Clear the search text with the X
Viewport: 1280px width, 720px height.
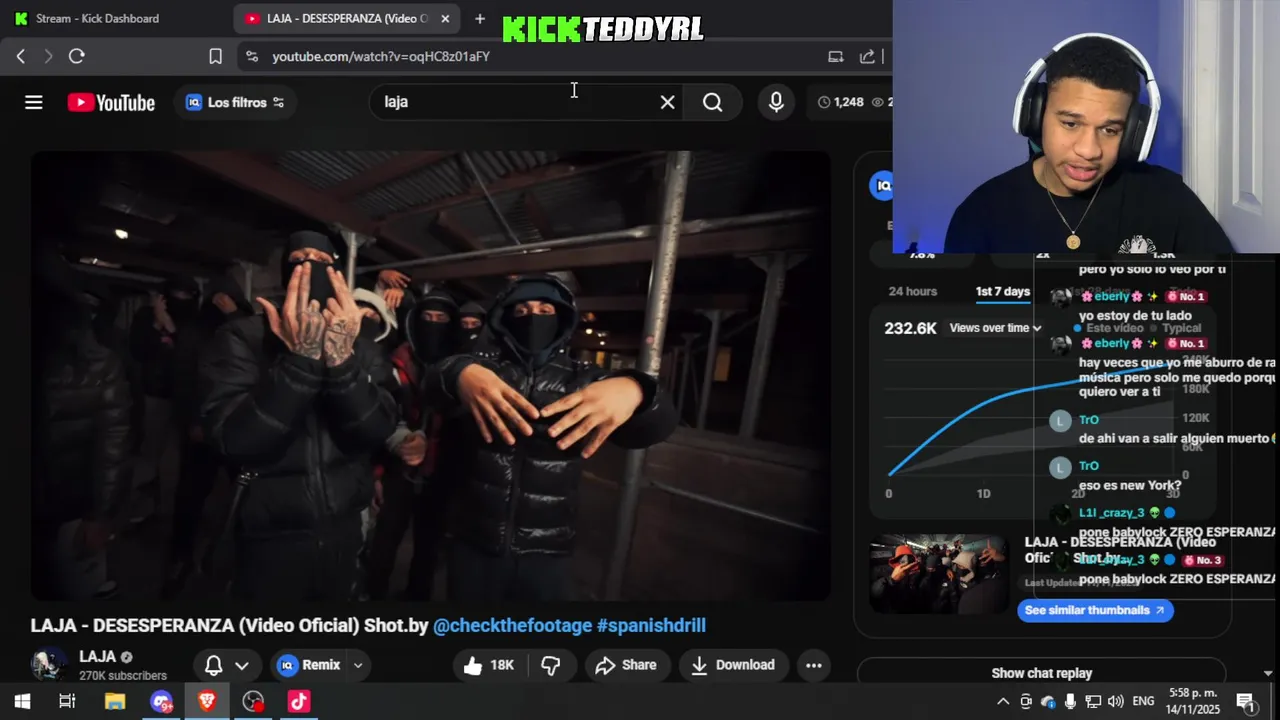(x=667, y=102)
